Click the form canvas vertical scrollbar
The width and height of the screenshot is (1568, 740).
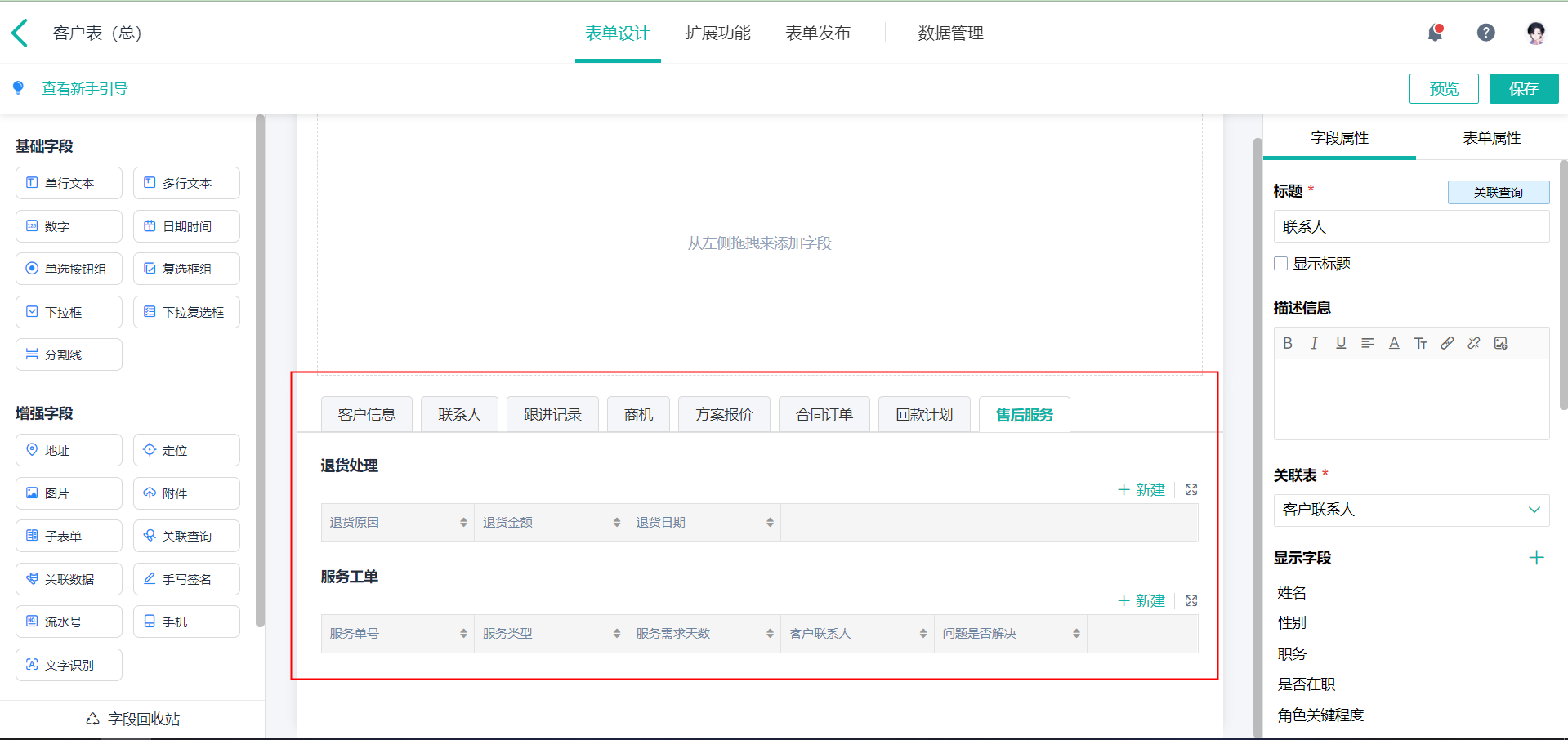1258,437
